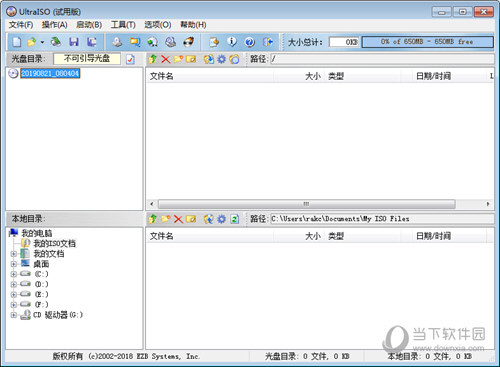Click the 650MB free capacity bar
The height and width of the screenshot is (367, 500).
(427, 42)
